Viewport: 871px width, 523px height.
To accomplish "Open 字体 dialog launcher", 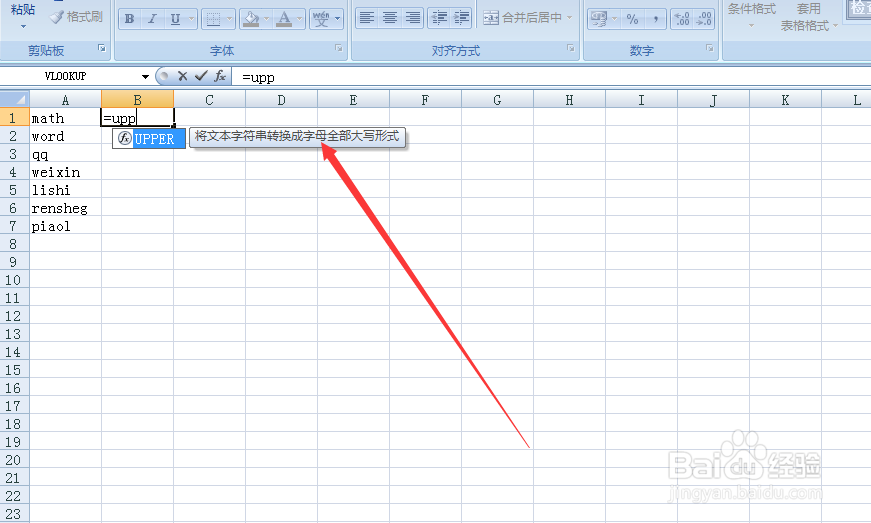I will tap(339, 48).
